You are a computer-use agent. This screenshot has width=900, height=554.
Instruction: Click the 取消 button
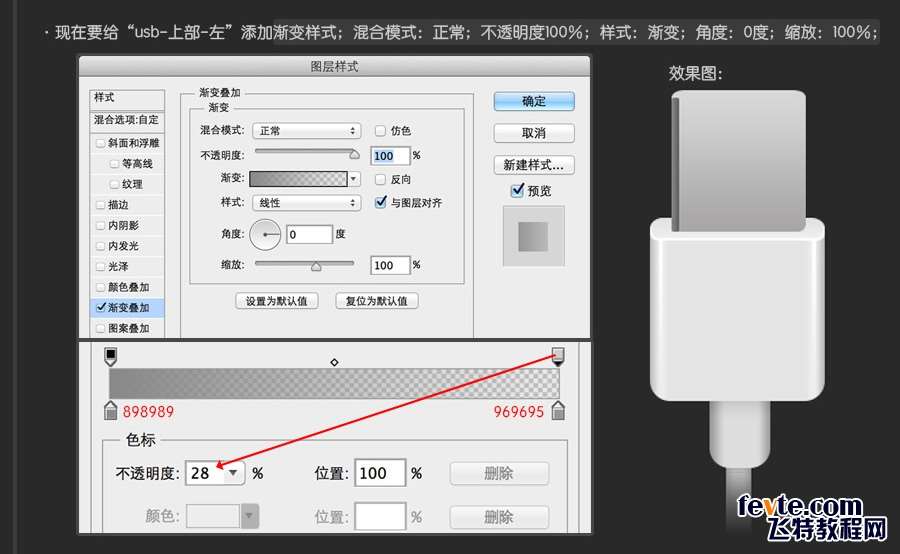pos(534,133)
